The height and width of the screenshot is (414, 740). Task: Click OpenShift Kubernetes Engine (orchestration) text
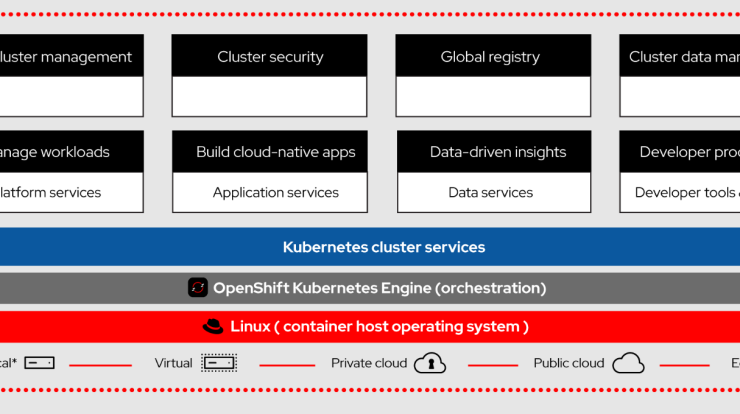pos(379,288)
